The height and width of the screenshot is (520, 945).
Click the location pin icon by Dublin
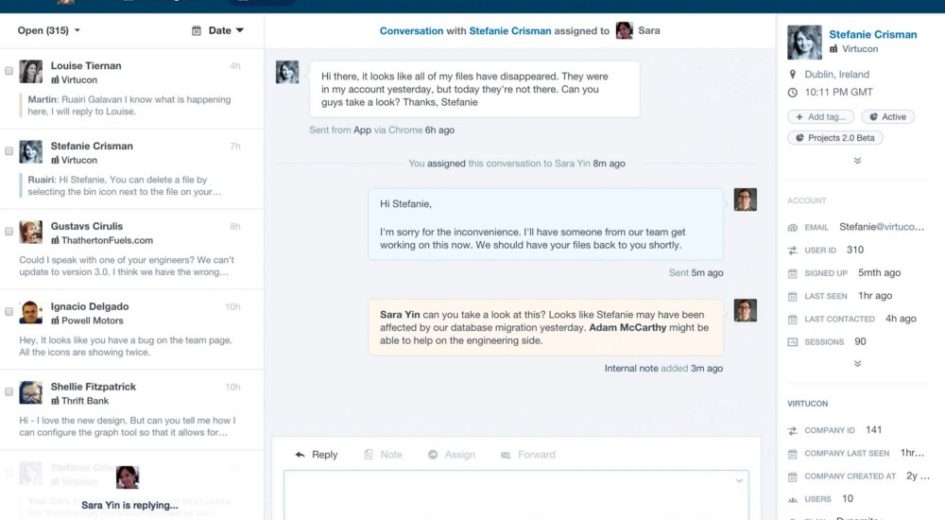[x=793, y=75]
